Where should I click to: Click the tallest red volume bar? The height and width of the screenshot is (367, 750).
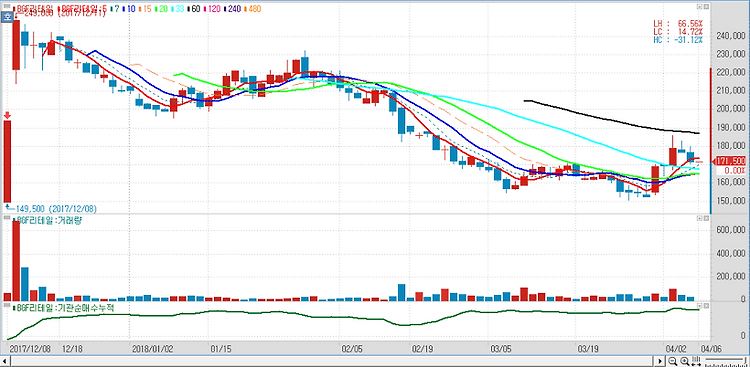[16, 261]
